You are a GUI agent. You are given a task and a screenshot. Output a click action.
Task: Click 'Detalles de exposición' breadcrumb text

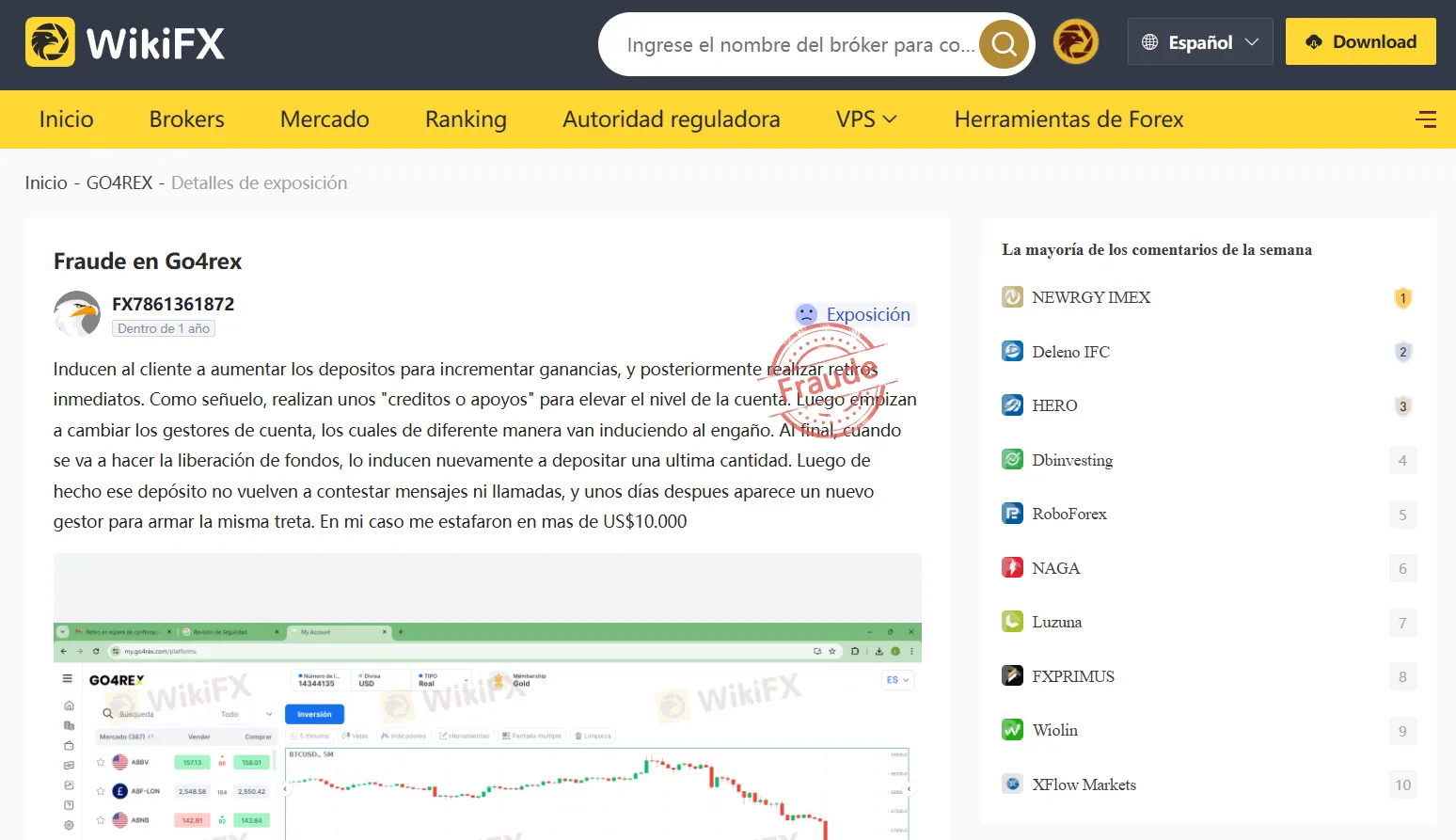pos(259,182)
